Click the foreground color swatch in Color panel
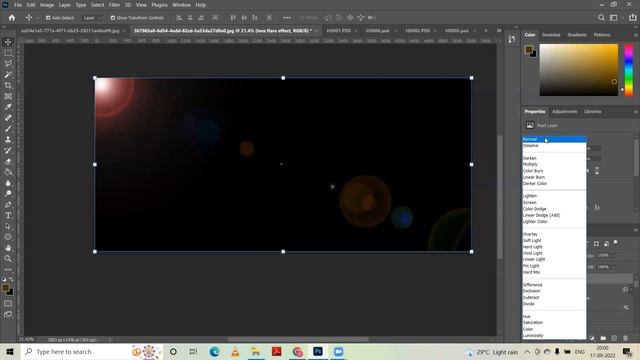 tap(529, 50)
